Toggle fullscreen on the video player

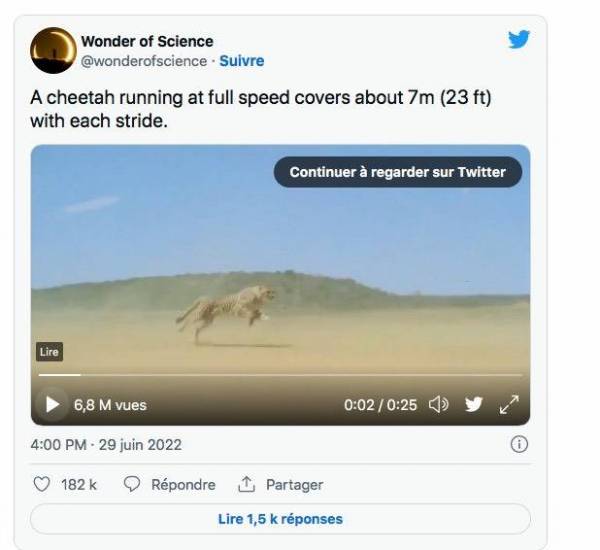point(509,405)
